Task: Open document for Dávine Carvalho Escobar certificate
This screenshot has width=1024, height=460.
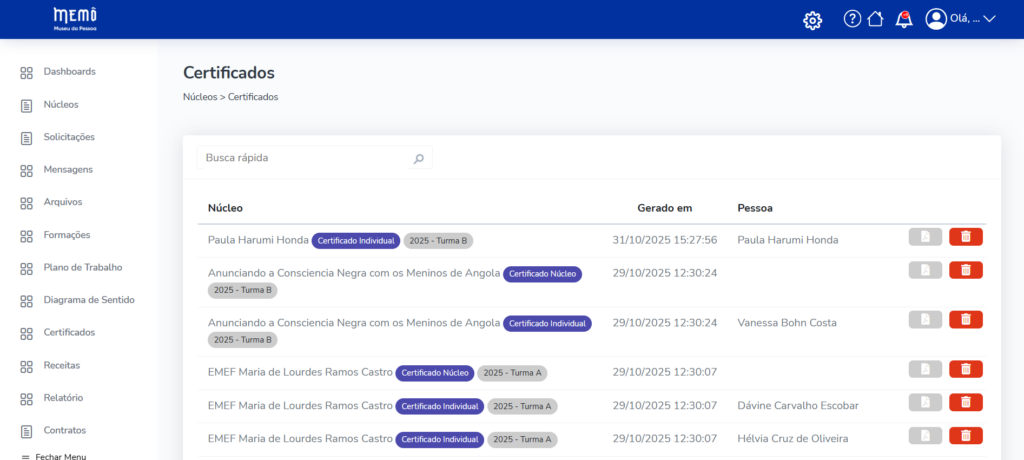Action: pos(925,402)
